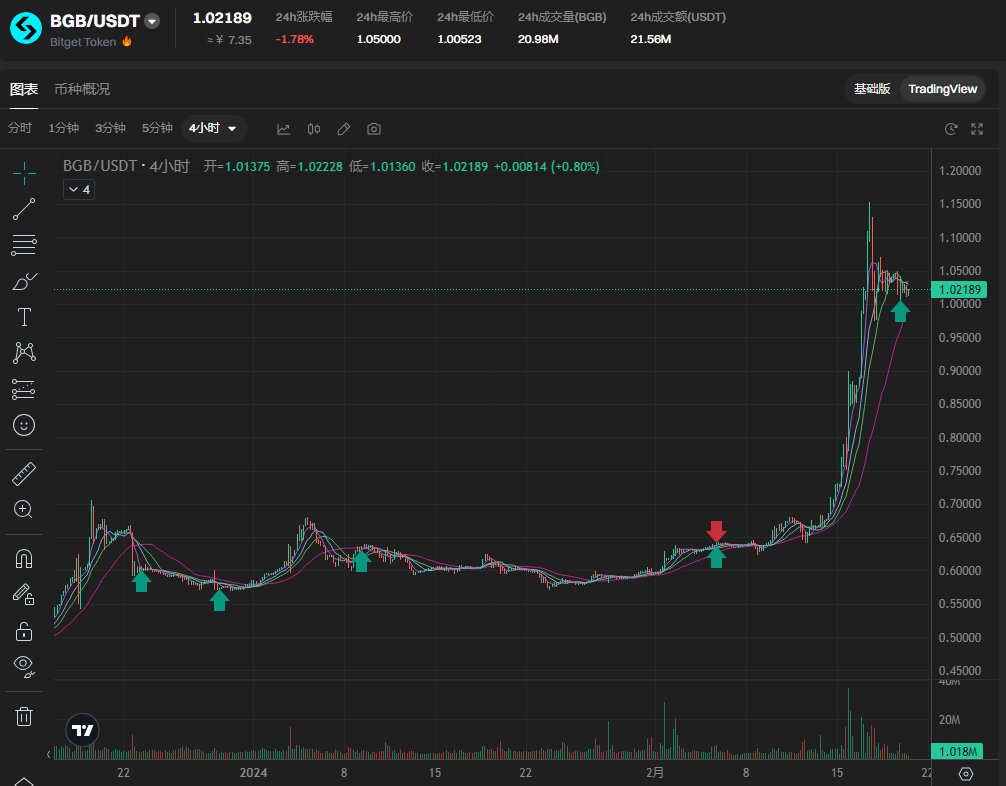Expand the BGB/USDT pair selector arrow
The height and width of the screenshot is (786, 1006).
152,21
